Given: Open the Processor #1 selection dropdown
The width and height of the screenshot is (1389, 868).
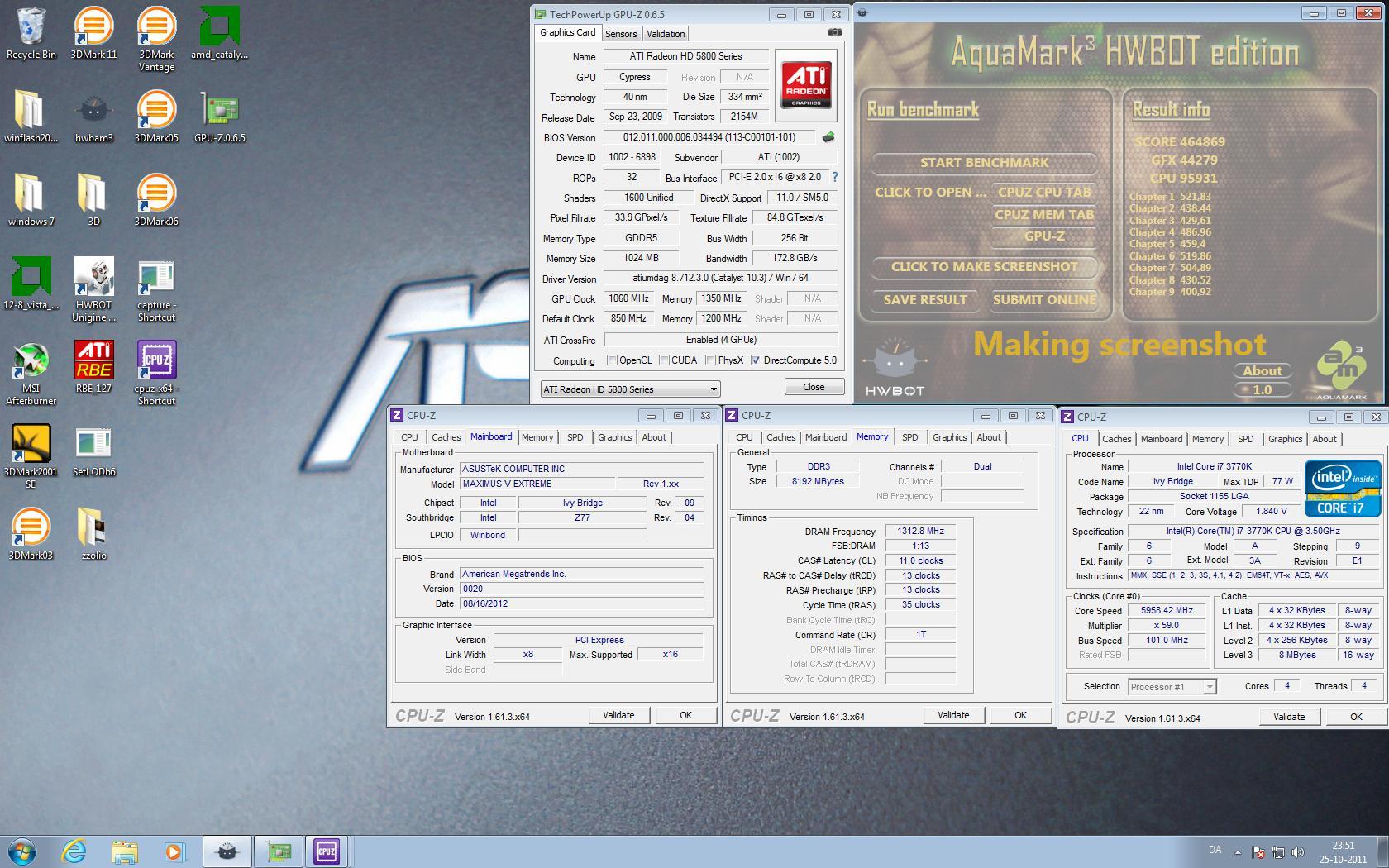Looking at the screenshot, I should coord(1172,687).
